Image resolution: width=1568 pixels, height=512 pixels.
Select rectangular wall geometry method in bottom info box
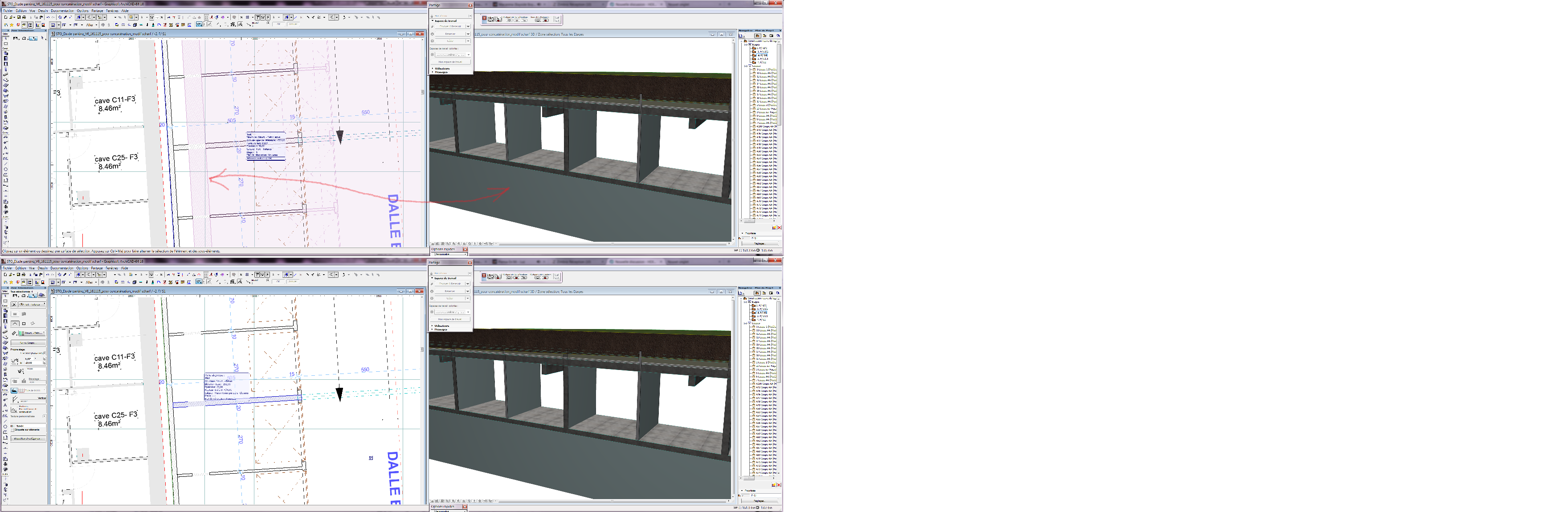pyautogui.click(x=24, y=324)
